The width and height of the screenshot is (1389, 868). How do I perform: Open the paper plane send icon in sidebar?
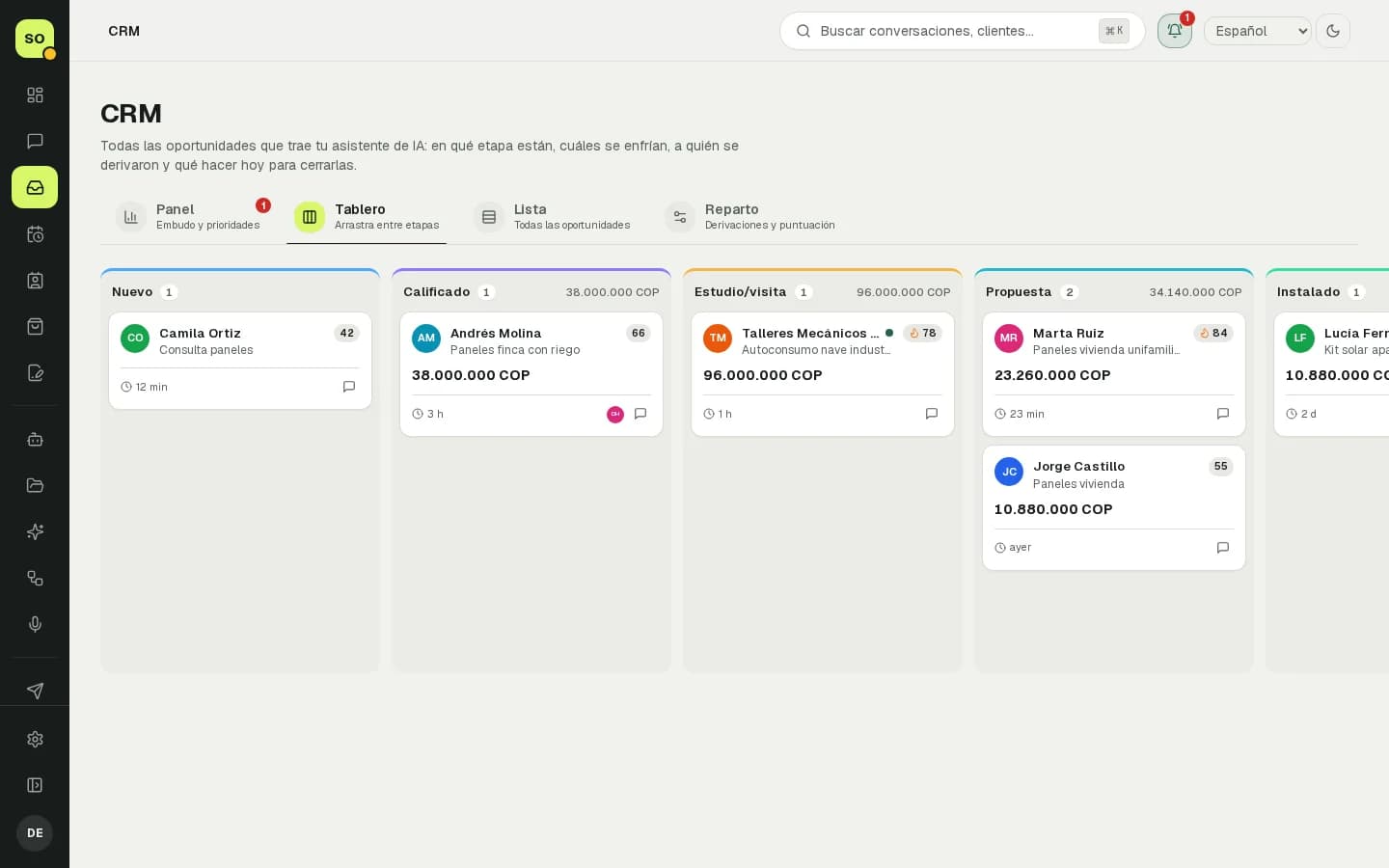(35, 691)
